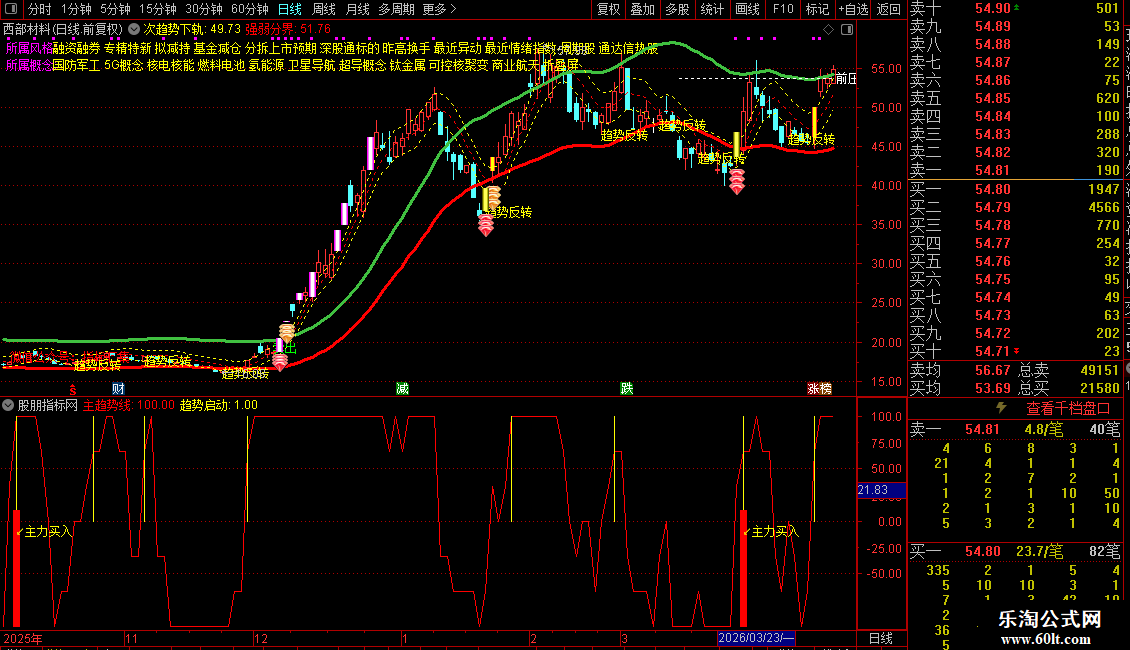This screenshot has width=1130, height=650.
Task: Select the 卖一 54.81 ask row
Action: tap(1015, 170)
